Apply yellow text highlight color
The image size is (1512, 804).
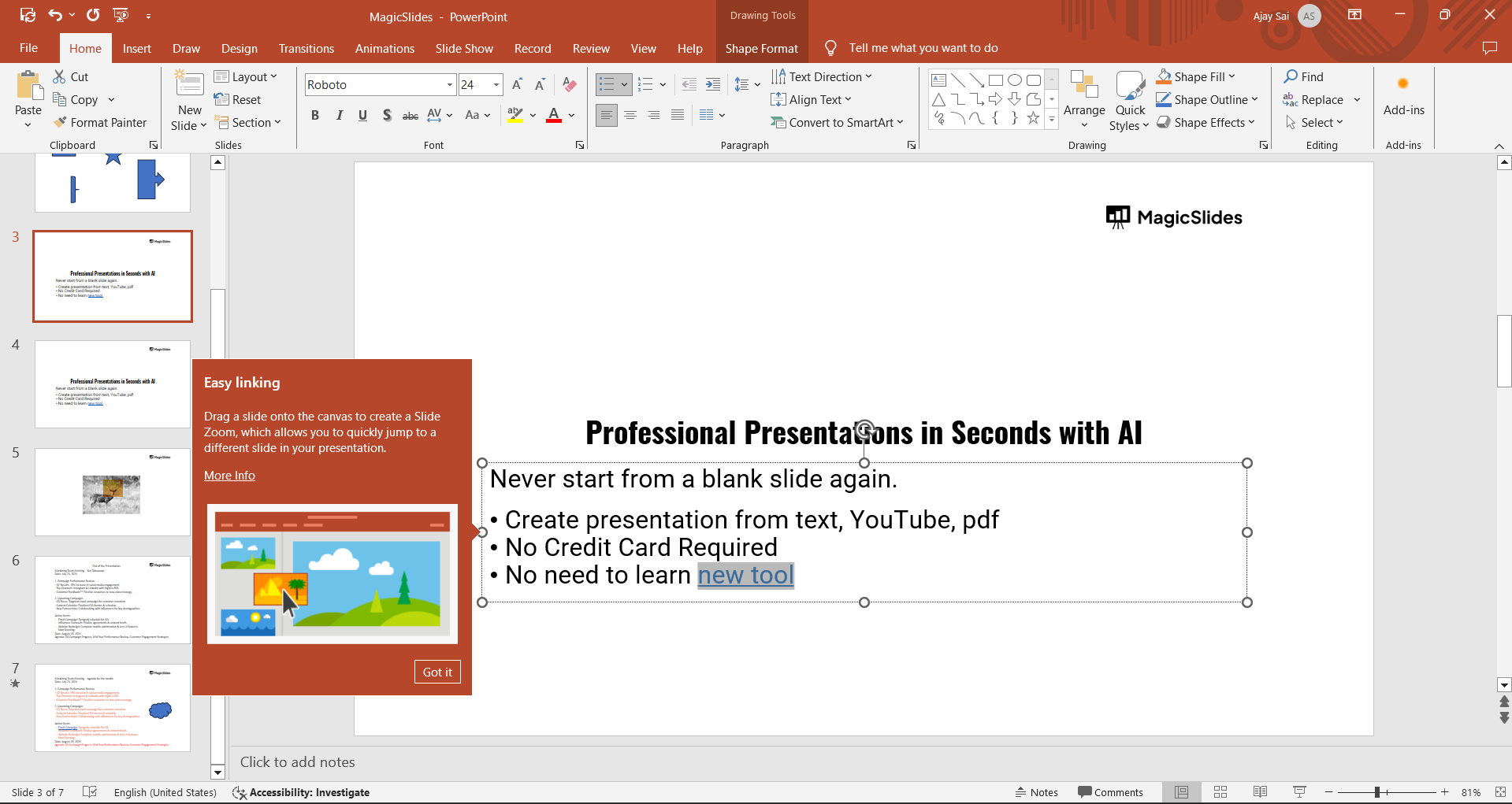click(515, 115)
